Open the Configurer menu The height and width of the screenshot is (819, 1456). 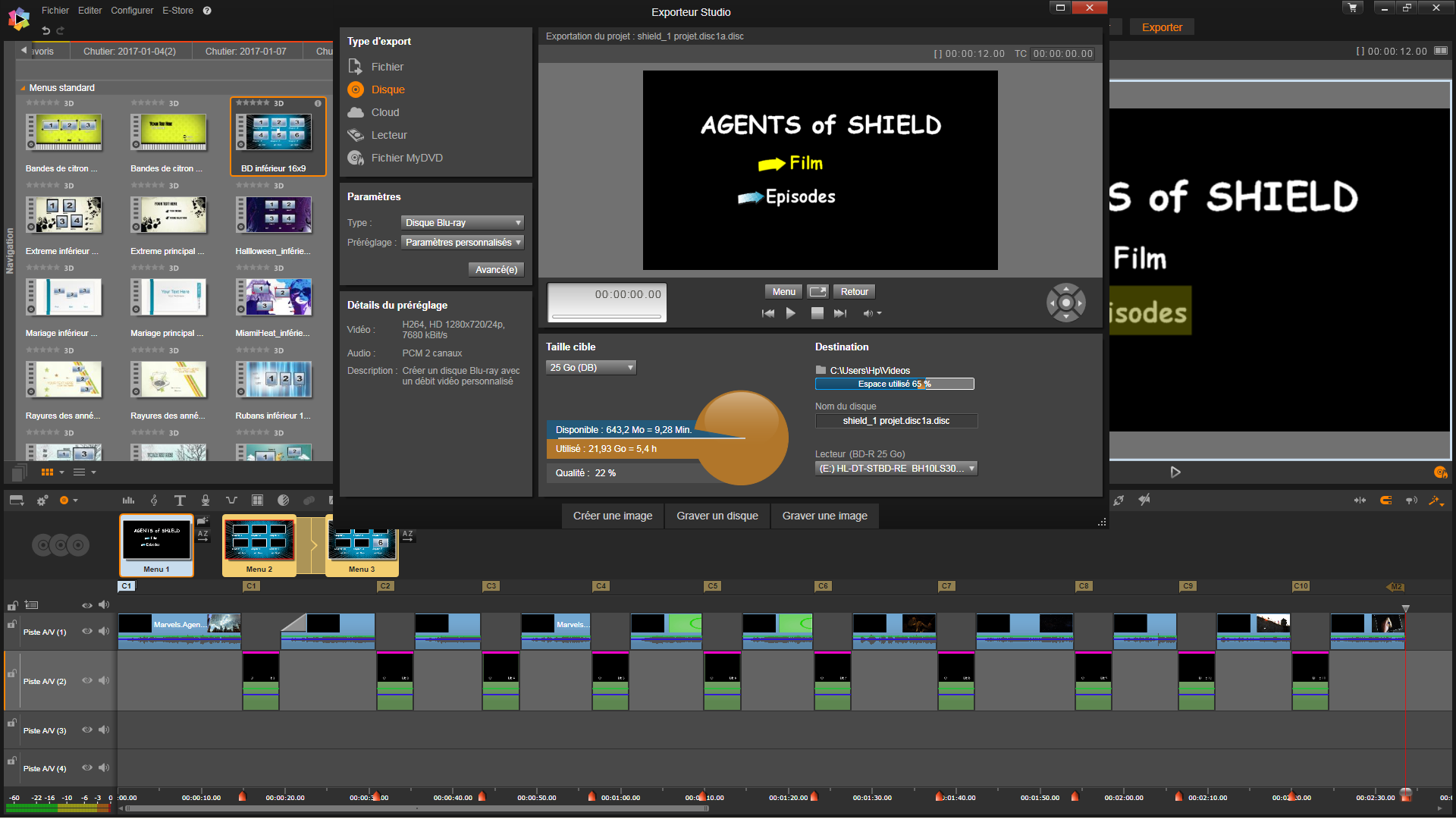click(x=132, y=11)
